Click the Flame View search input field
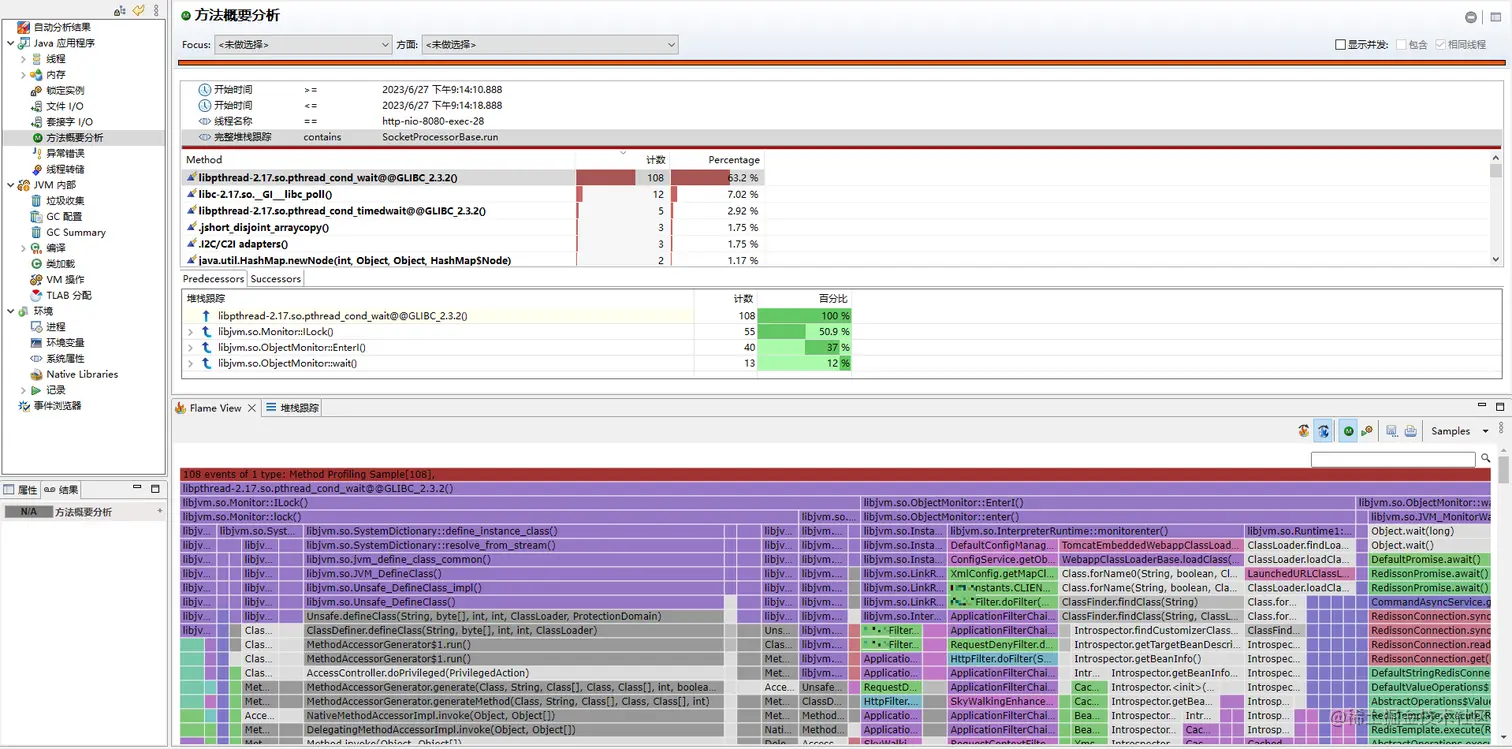The height and width of the screenshot is (749, 1512). pyautogui.click(x=1393, y=459)
